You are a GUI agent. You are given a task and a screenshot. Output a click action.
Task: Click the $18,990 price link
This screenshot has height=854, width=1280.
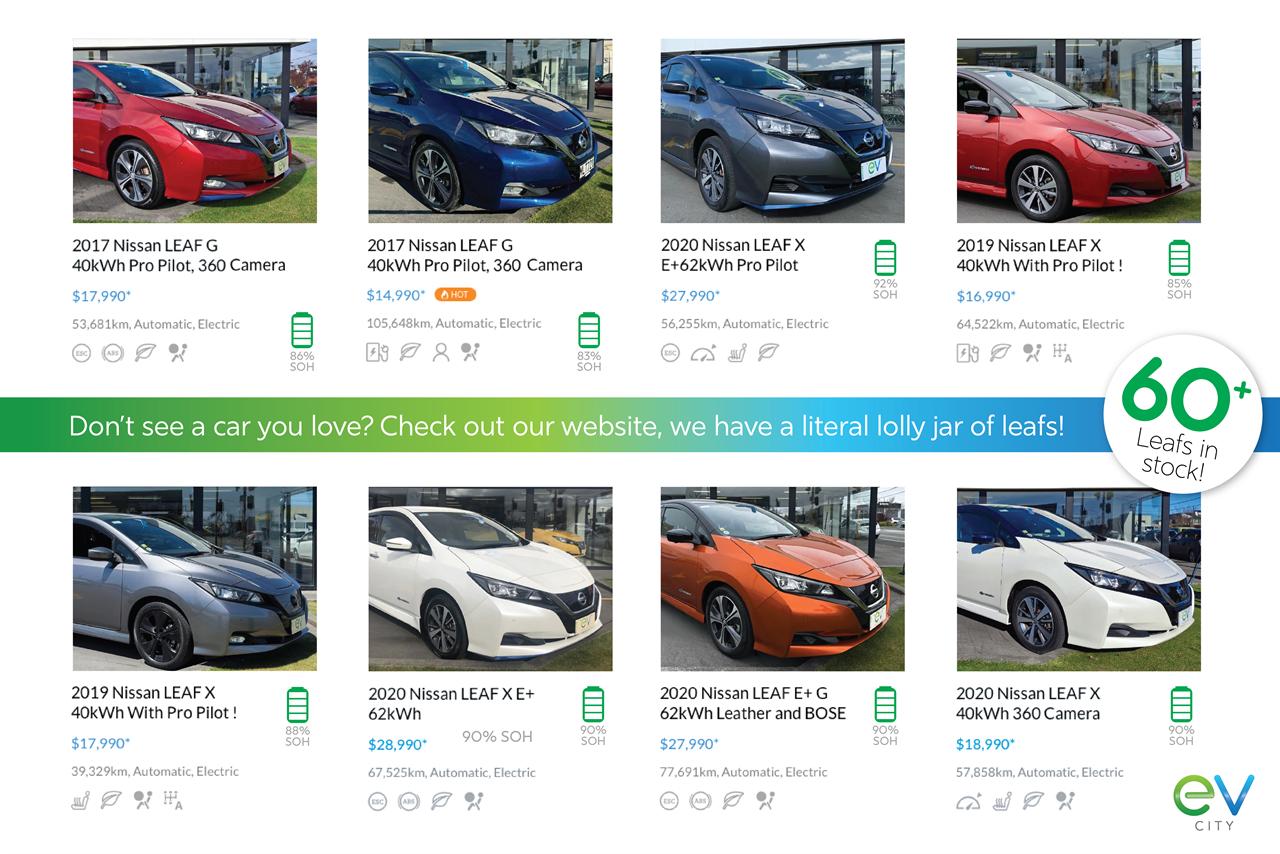[x=985, y=744]
